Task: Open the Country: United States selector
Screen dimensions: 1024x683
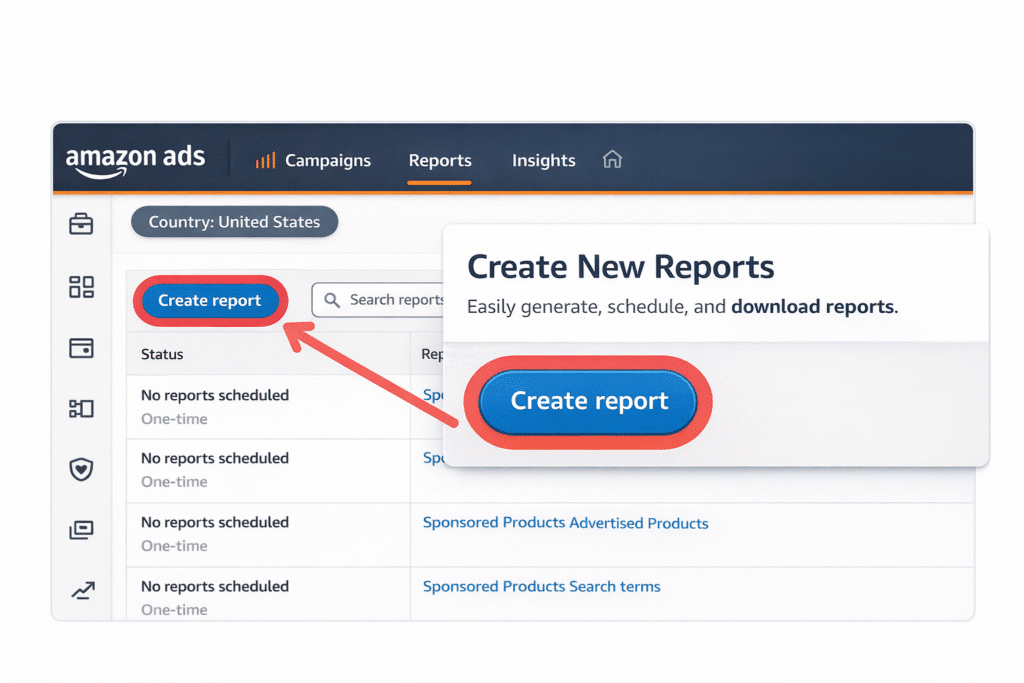Action: pos(234,222)
